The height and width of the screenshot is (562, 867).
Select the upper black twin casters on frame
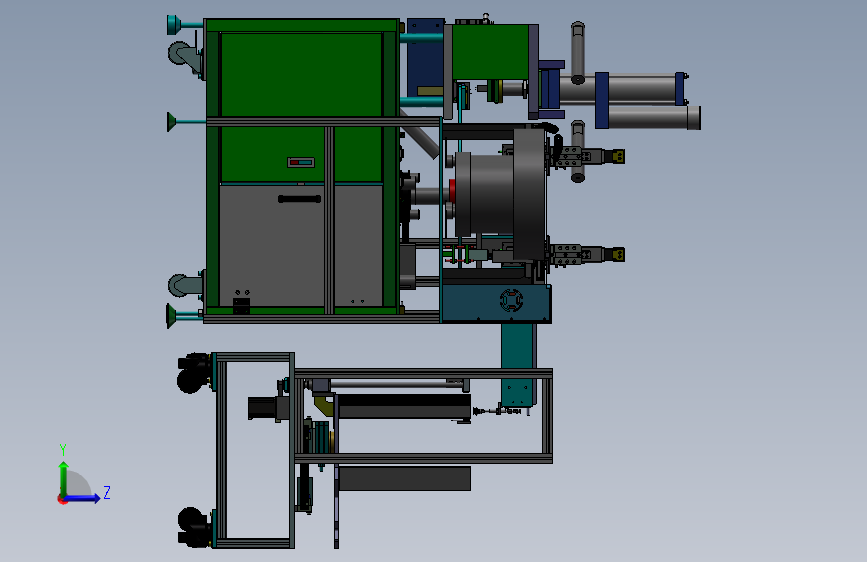coord(194,373)
